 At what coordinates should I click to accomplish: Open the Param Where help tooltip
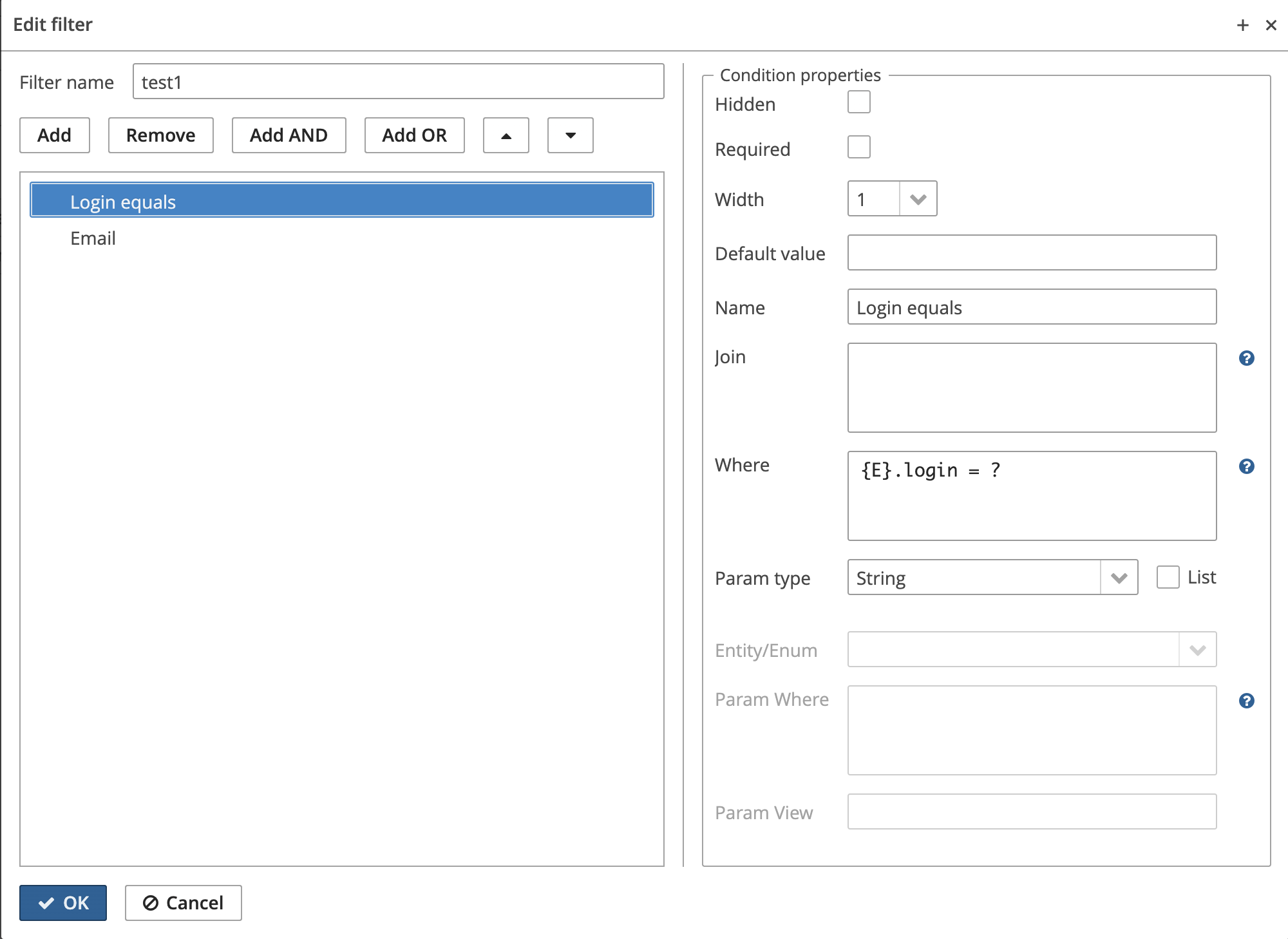[x=1247, y=699]
